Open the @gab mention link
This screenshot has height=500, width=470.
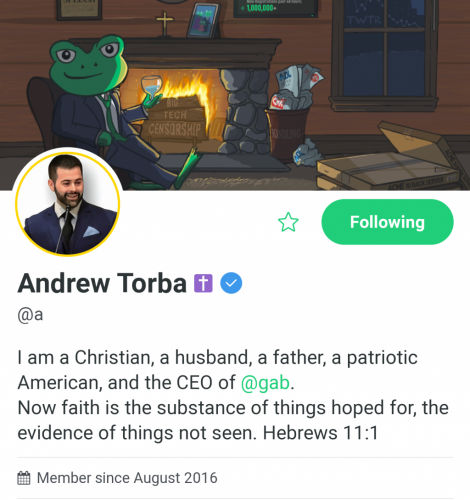[x=265, y=382]
